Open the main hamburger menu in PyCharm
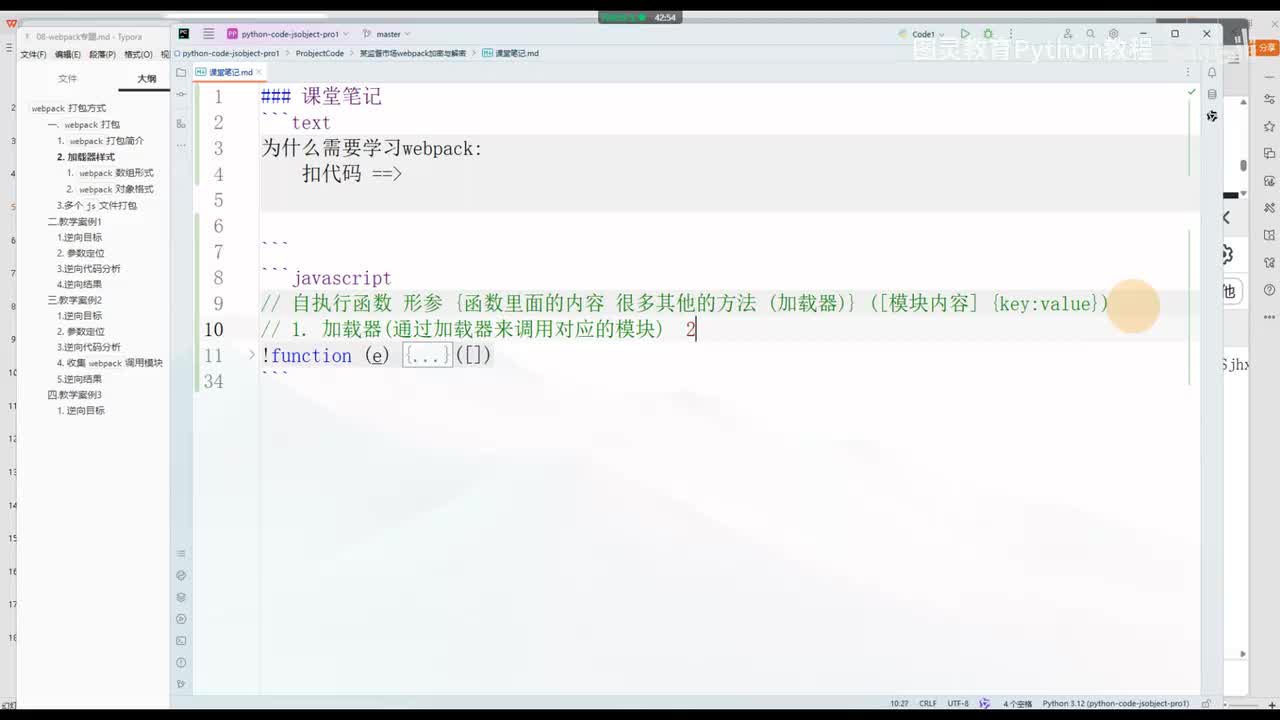The image size is (1280, 720). (x=208, y=34)
